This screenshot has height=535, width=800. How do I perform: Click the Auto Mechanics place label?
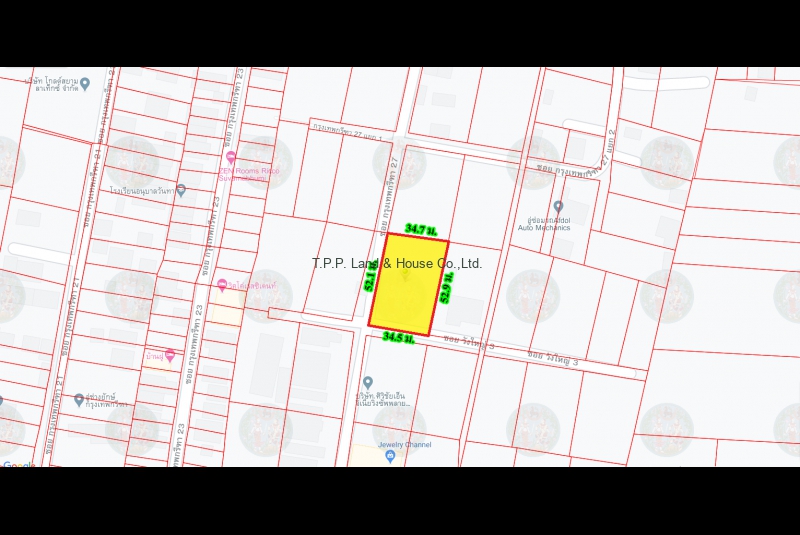point(544,224)
